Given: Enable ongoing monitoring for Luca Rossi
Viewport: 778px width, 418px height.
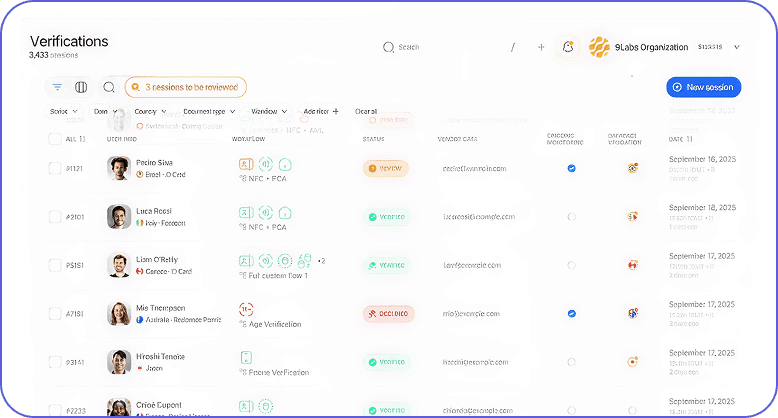Looking at the screenshot, I should [572, 216].
